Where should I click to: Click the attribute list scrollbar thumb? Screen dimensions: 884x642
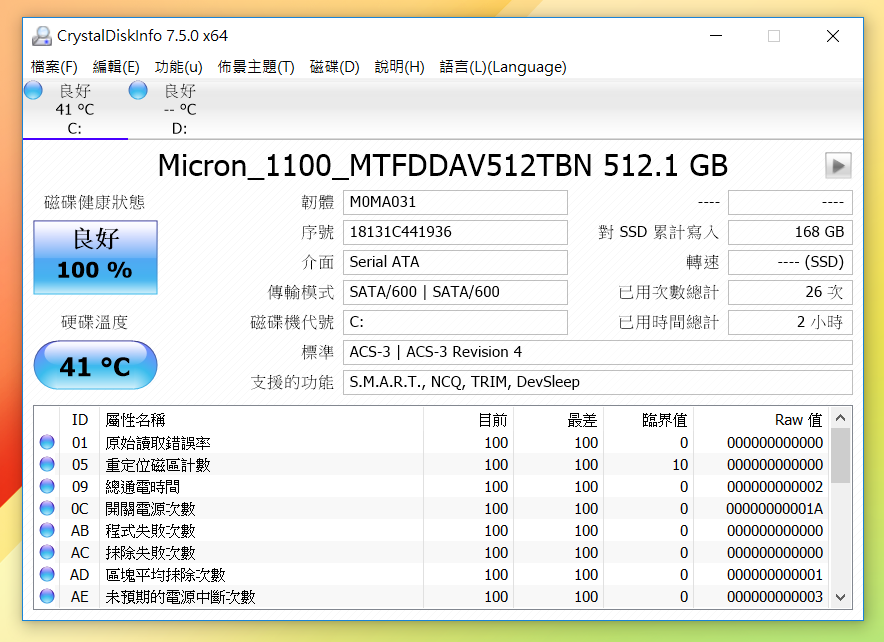click(840, 455)
